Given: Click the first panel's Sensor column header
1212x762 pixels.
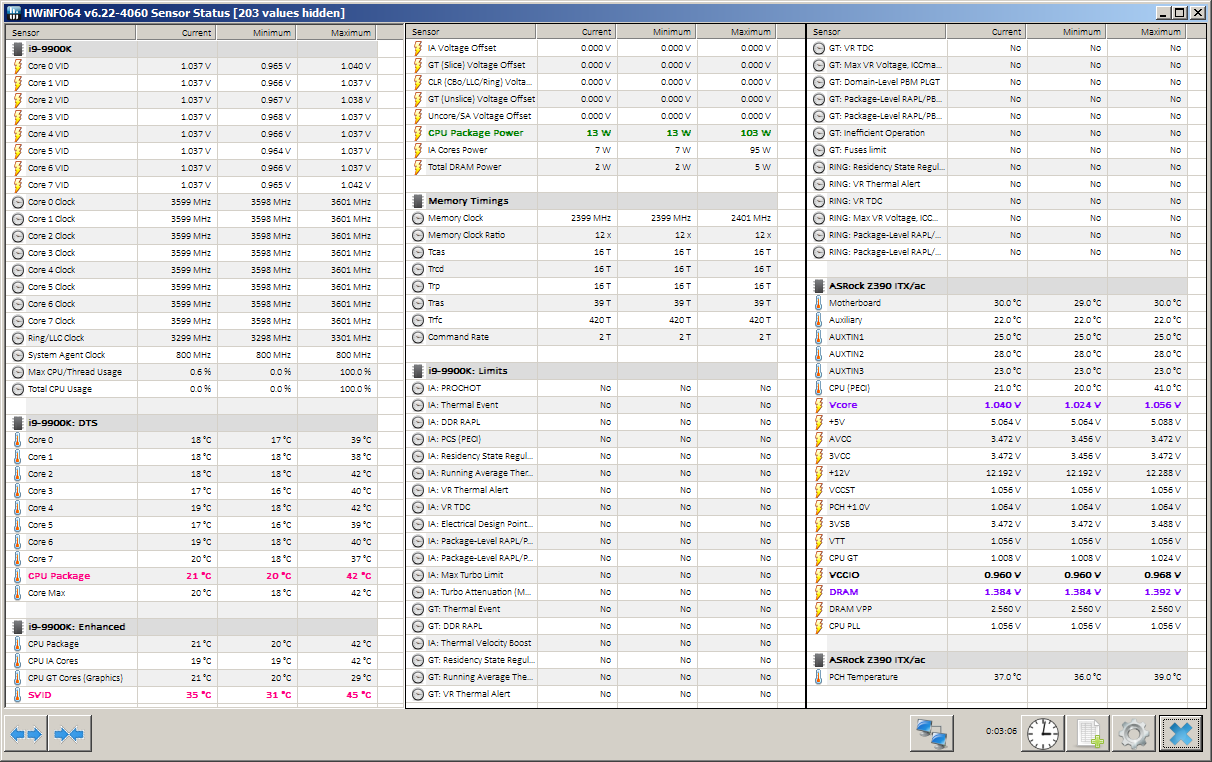Looking at the screenshot, I should click(x=70, y=32).
